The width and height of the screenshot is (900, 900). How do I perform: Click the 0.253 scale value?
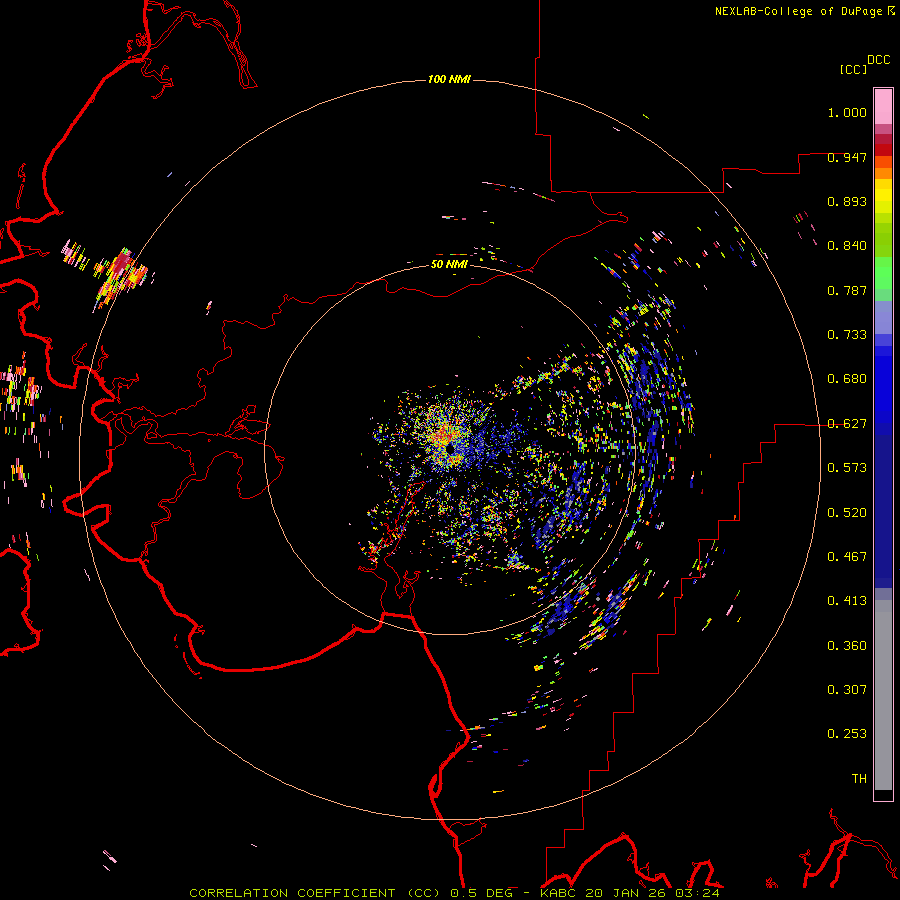[847, 734]
